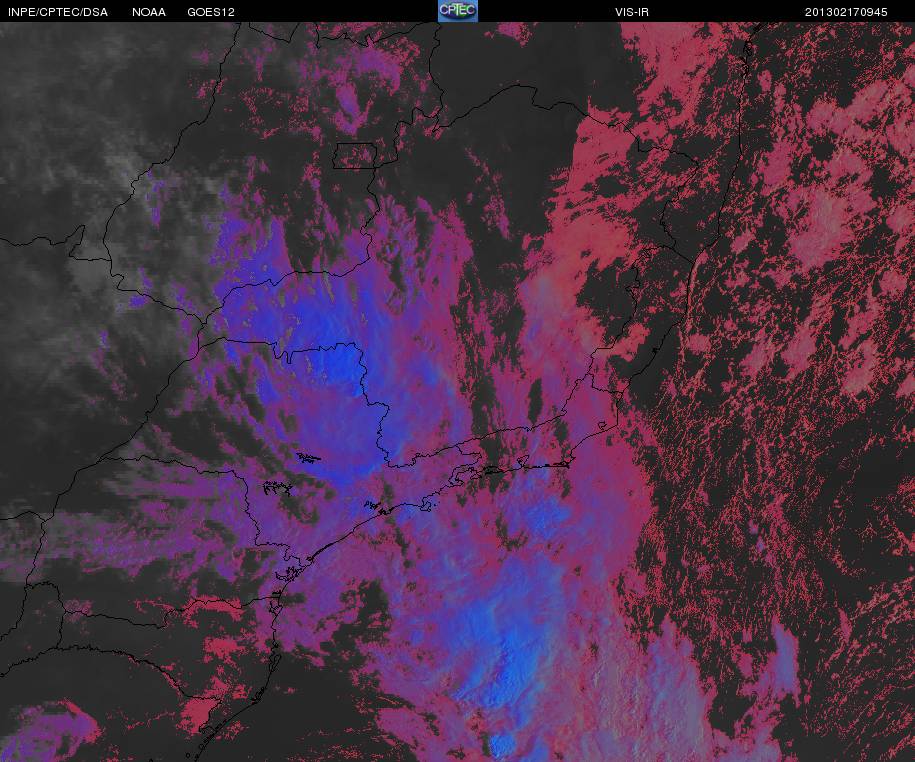The image size is (915, 762).
Task: Click the 201302170945 timestamp
Action: [x=846, y=12]
